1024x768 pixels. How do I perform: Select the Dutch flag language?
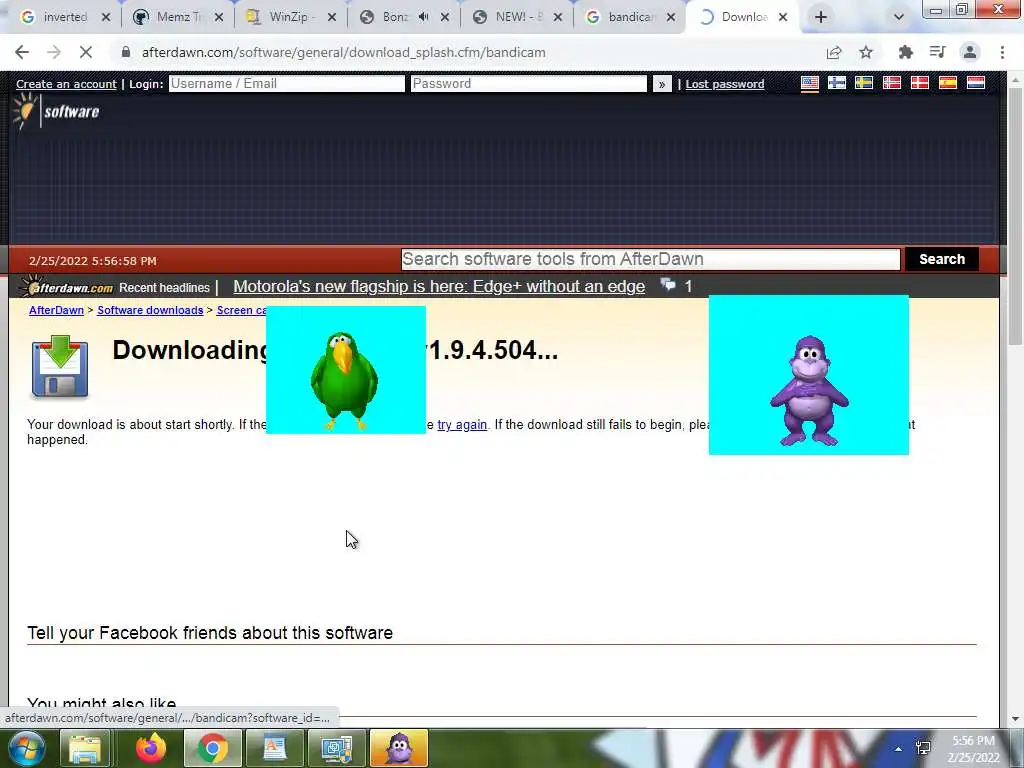[x=976, y=83]
